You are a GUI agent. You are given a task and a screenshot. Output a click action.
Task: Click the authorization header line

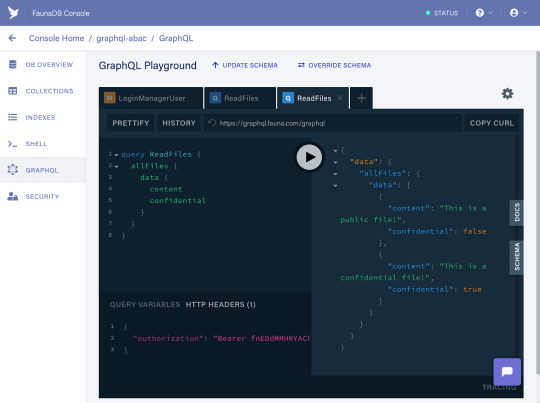(221, 338)
